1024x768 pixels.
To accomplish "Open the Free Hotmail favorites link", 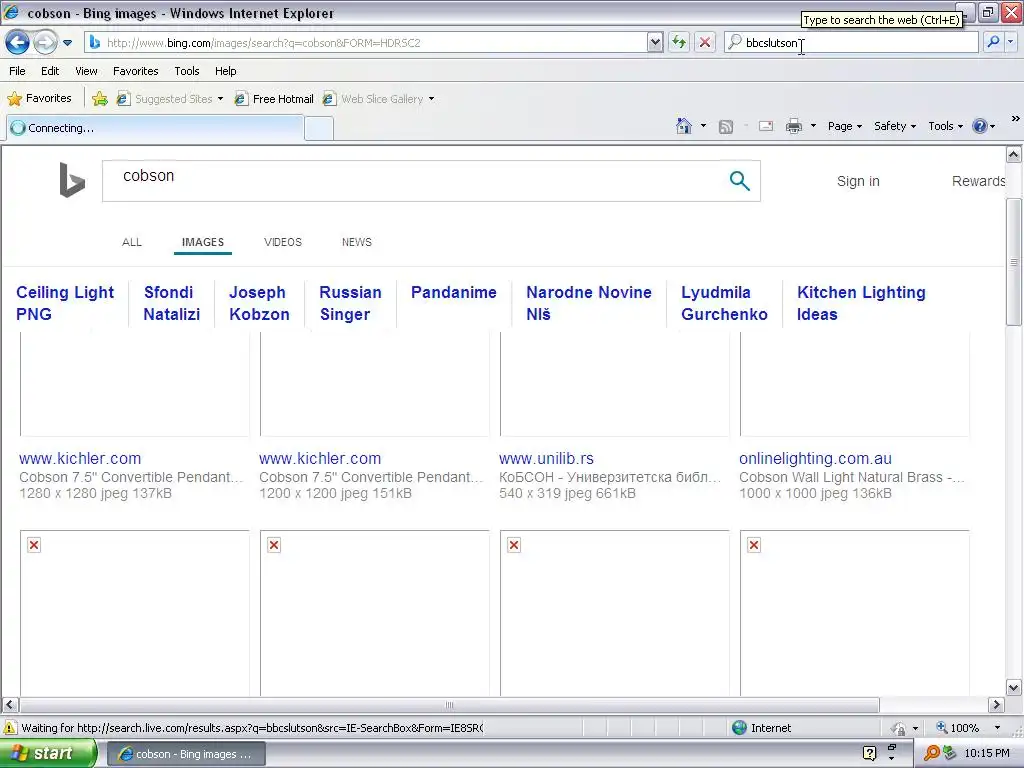I will click(x=274, y=99).
